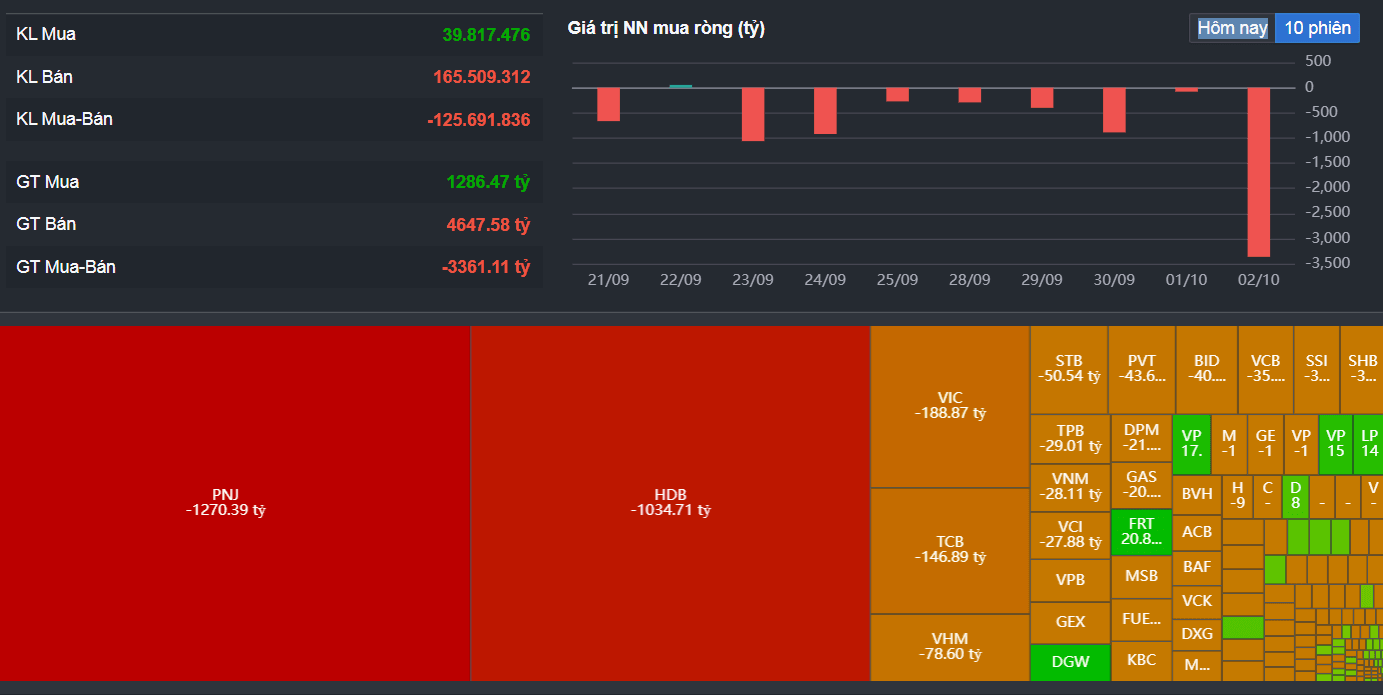Select the TPB tile showing -29.01 tỷ

point(1070,439)
